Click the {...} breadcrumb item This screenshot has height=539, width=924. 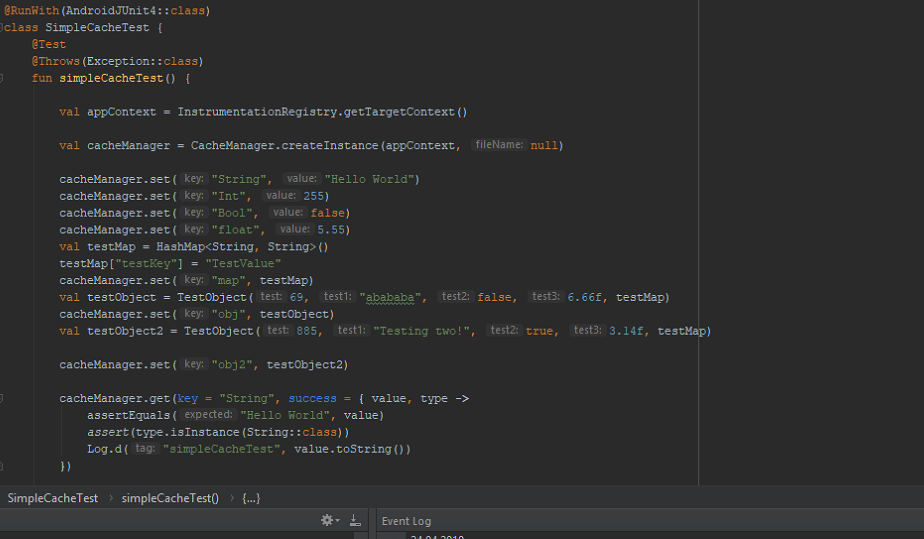pyautogui.click(x=251, y=498)
